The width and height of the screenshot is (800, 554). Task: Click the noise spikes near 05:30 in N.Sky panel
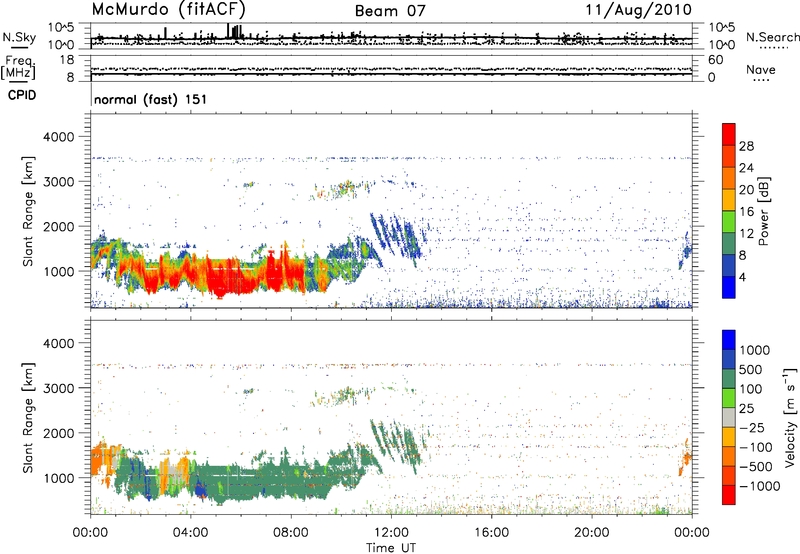tap(235, 31)
